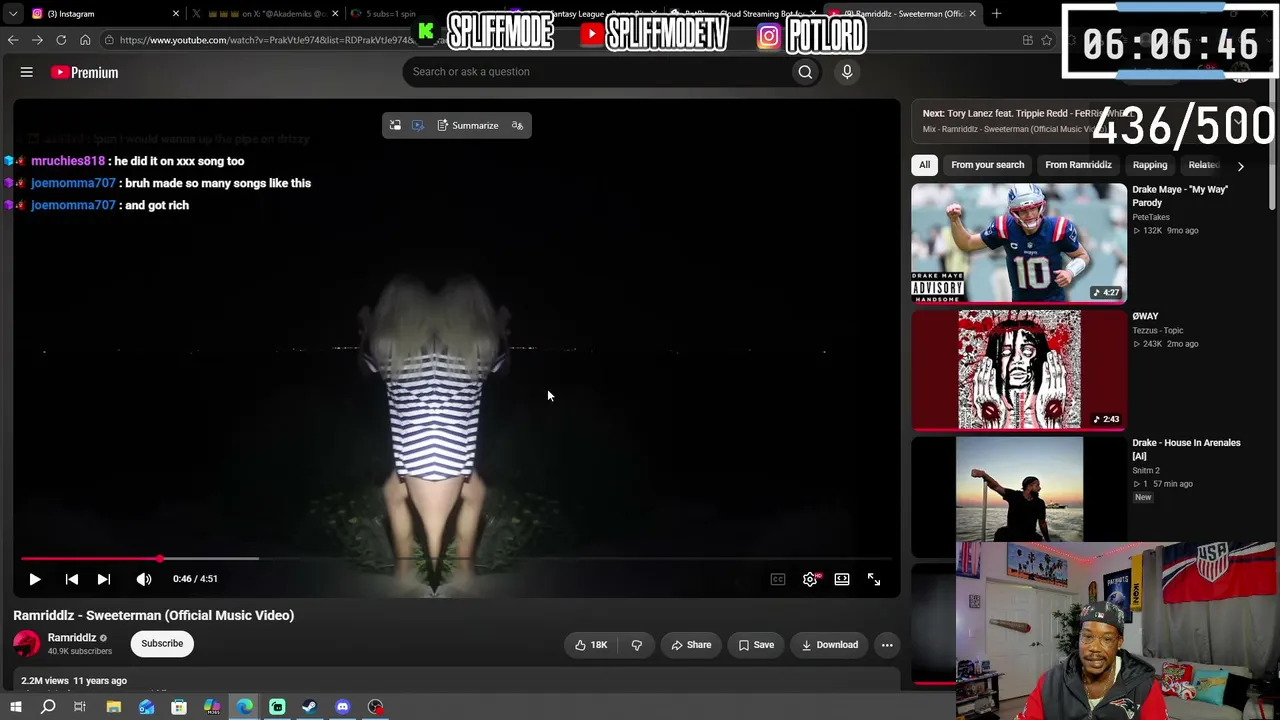The height and width of the screenshot is (720, 1280).
Task: Open File Explorer from the taskbar
Action: coord(114,707)
